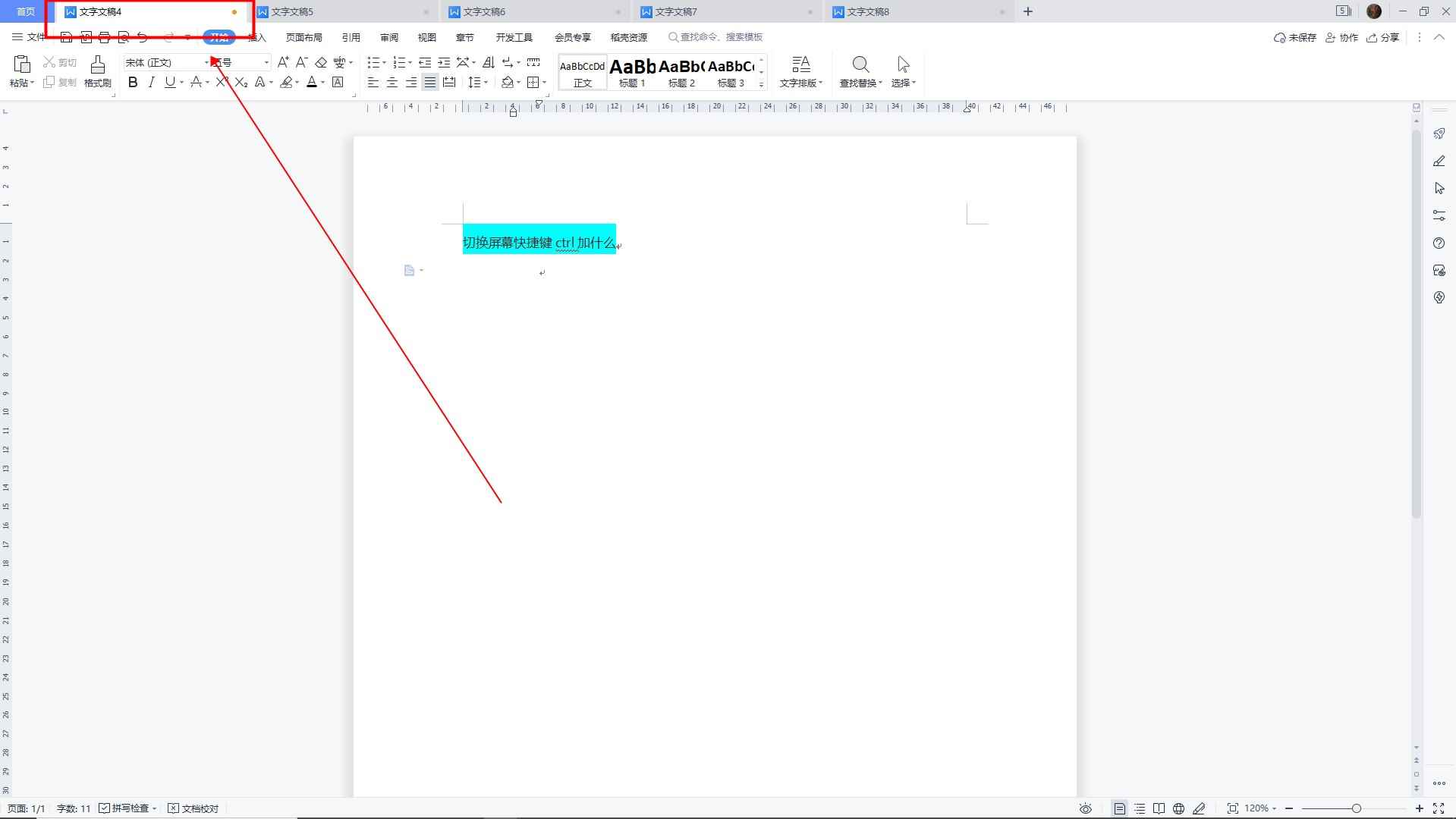The width and height of the screenshot is (1456, 819).
Task: Toggle eye protection mode in status bar
Action: 1086,808
